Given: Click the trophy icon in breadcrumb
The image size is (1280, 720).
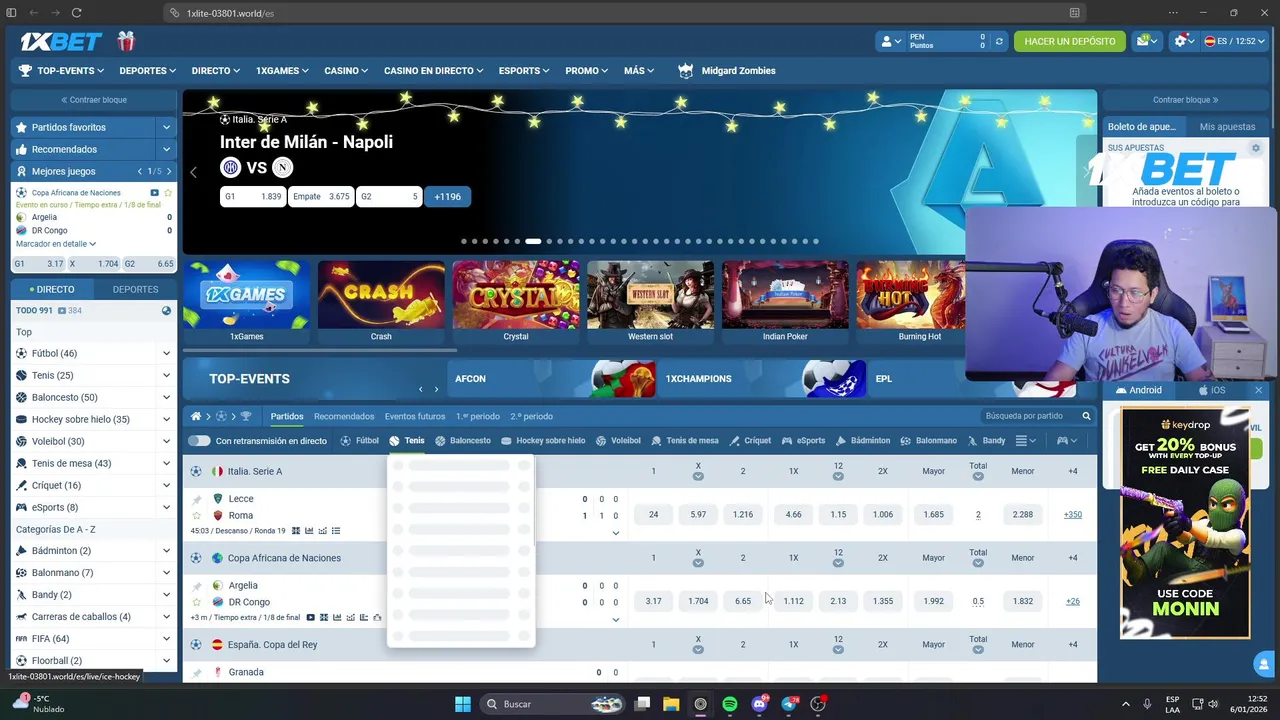Looking at the screenshot, I should pos(246,416).
